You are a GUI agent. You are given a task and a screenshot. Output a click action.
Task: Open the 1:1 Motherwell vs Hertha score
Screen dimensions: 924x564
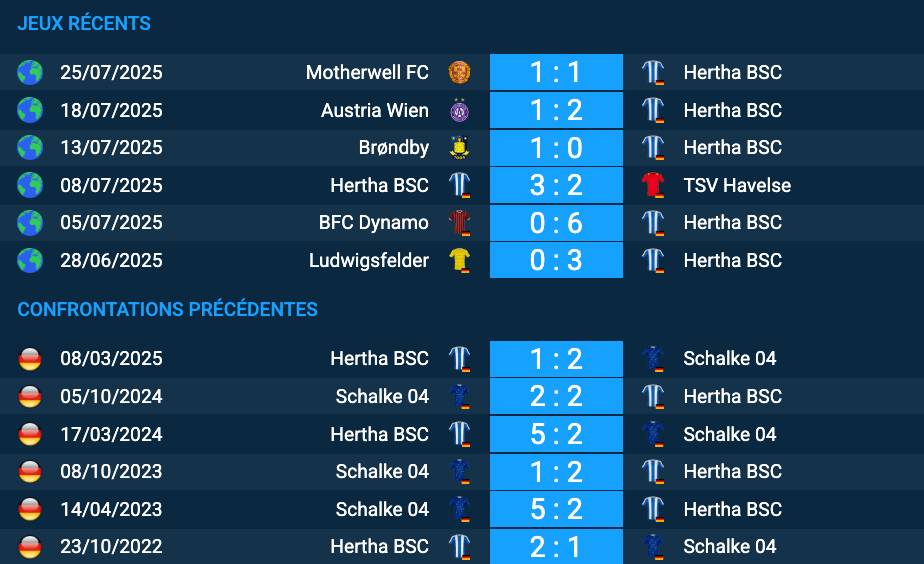click(556, 72)
